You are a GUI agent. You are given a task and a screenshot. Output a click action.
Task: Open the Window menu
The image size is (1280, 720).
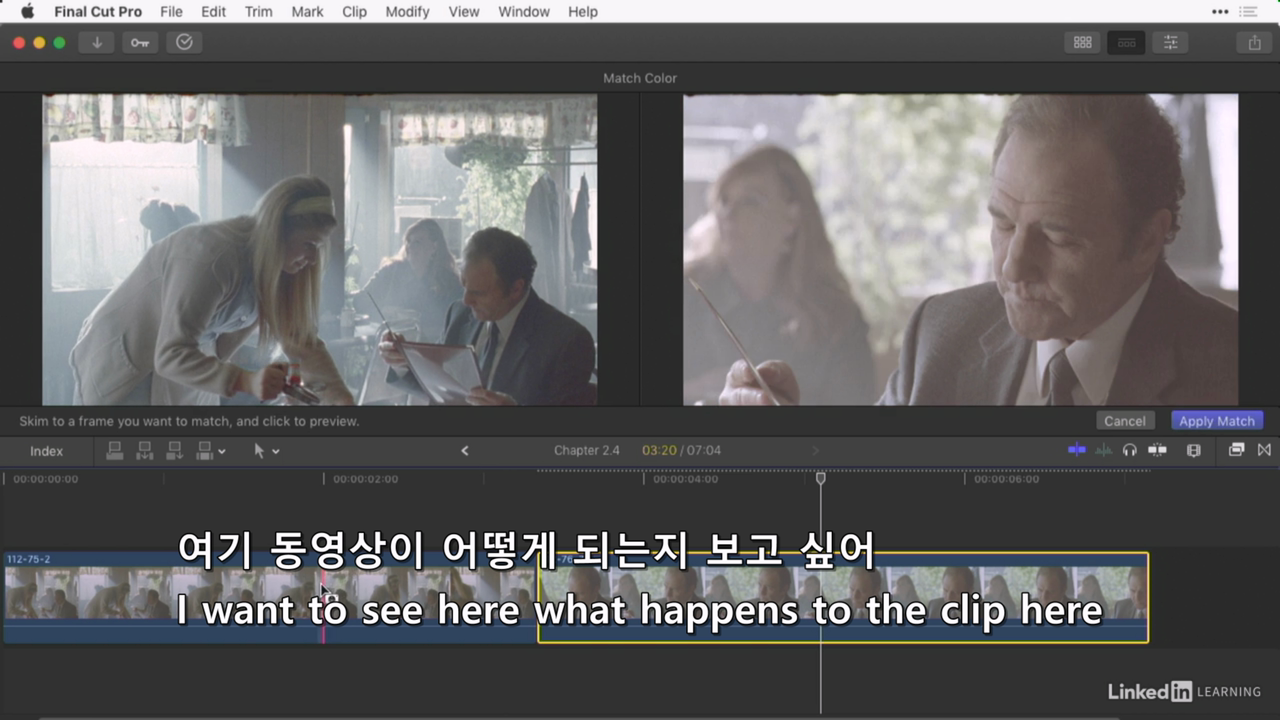524,12
